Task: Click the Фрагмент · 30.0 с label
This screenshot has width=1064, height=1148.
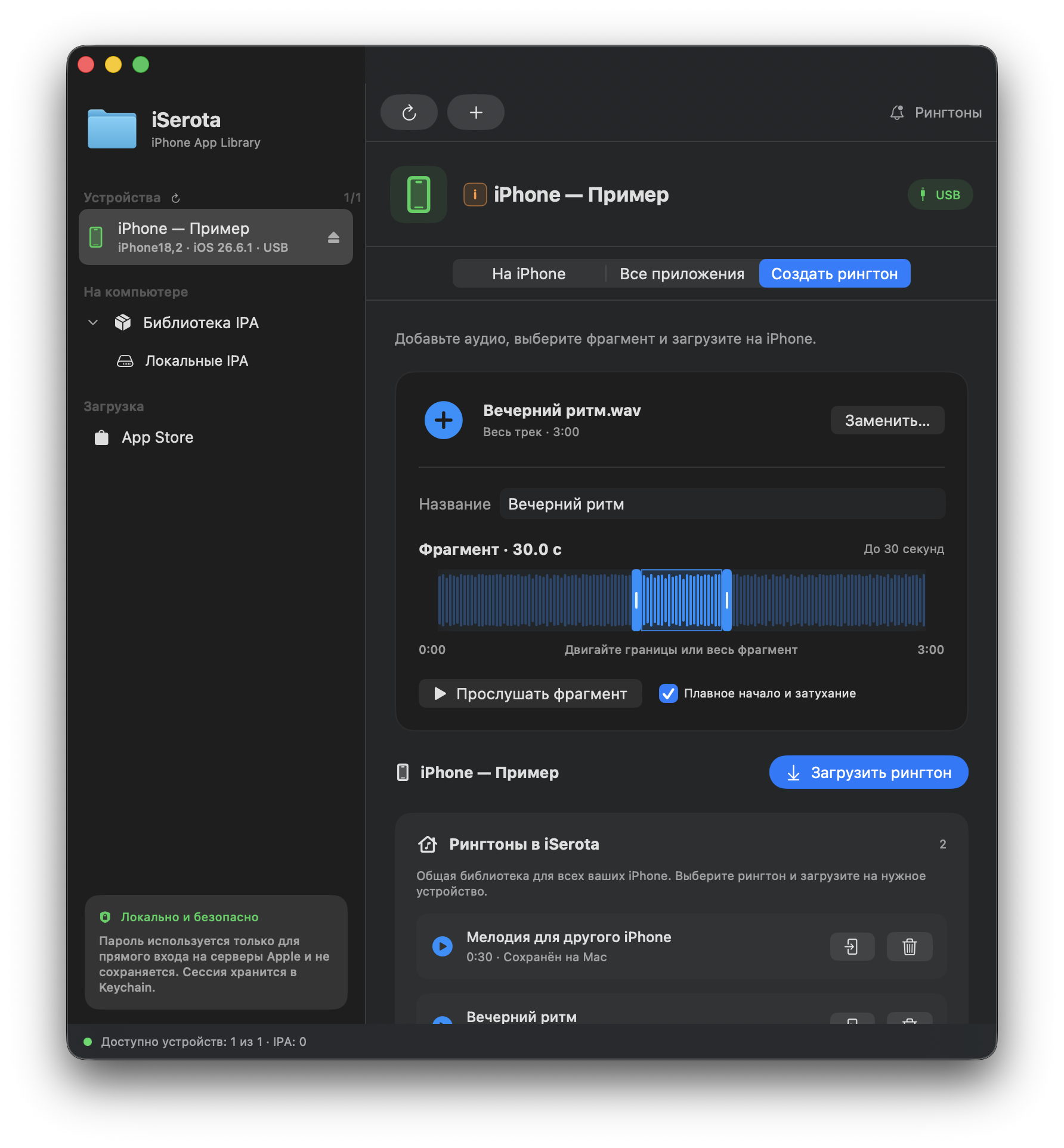Action: tap(490, 549)
